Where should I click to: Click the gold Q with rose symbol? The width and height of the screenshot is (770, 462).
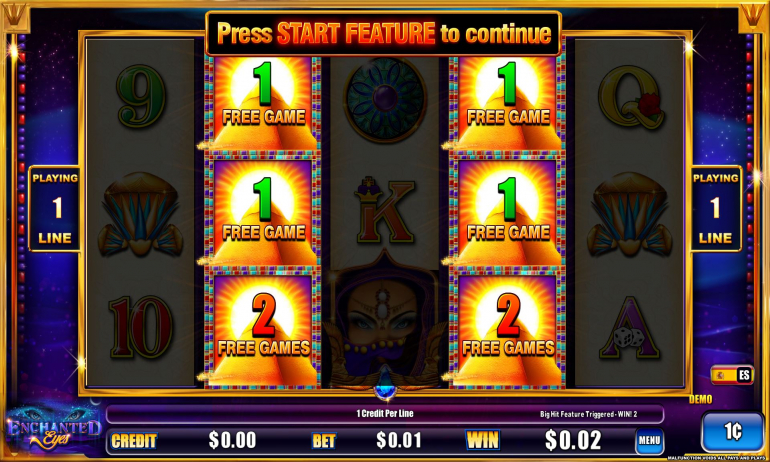point(631,97)
